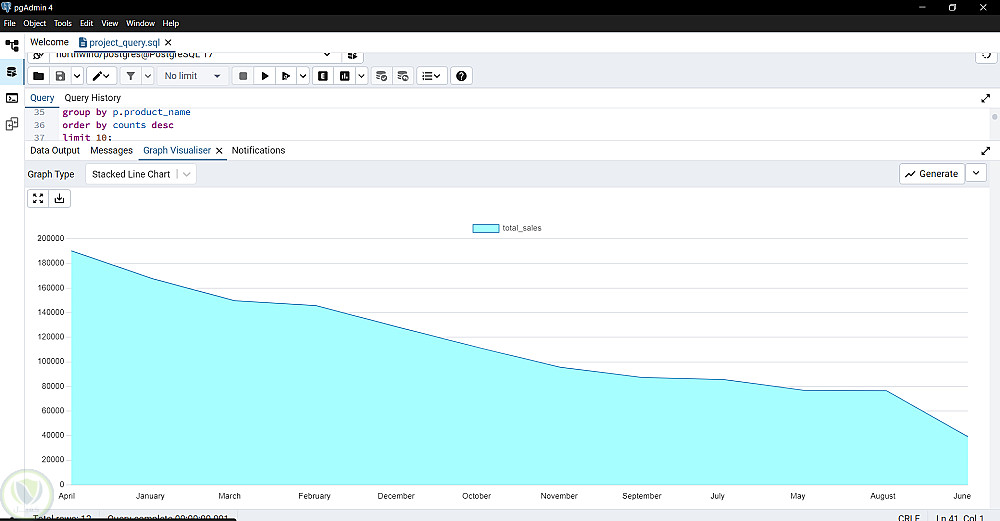Click the Filter funnel icon
This screenshot has height=521, width=1000.
(x=131, y=76)
